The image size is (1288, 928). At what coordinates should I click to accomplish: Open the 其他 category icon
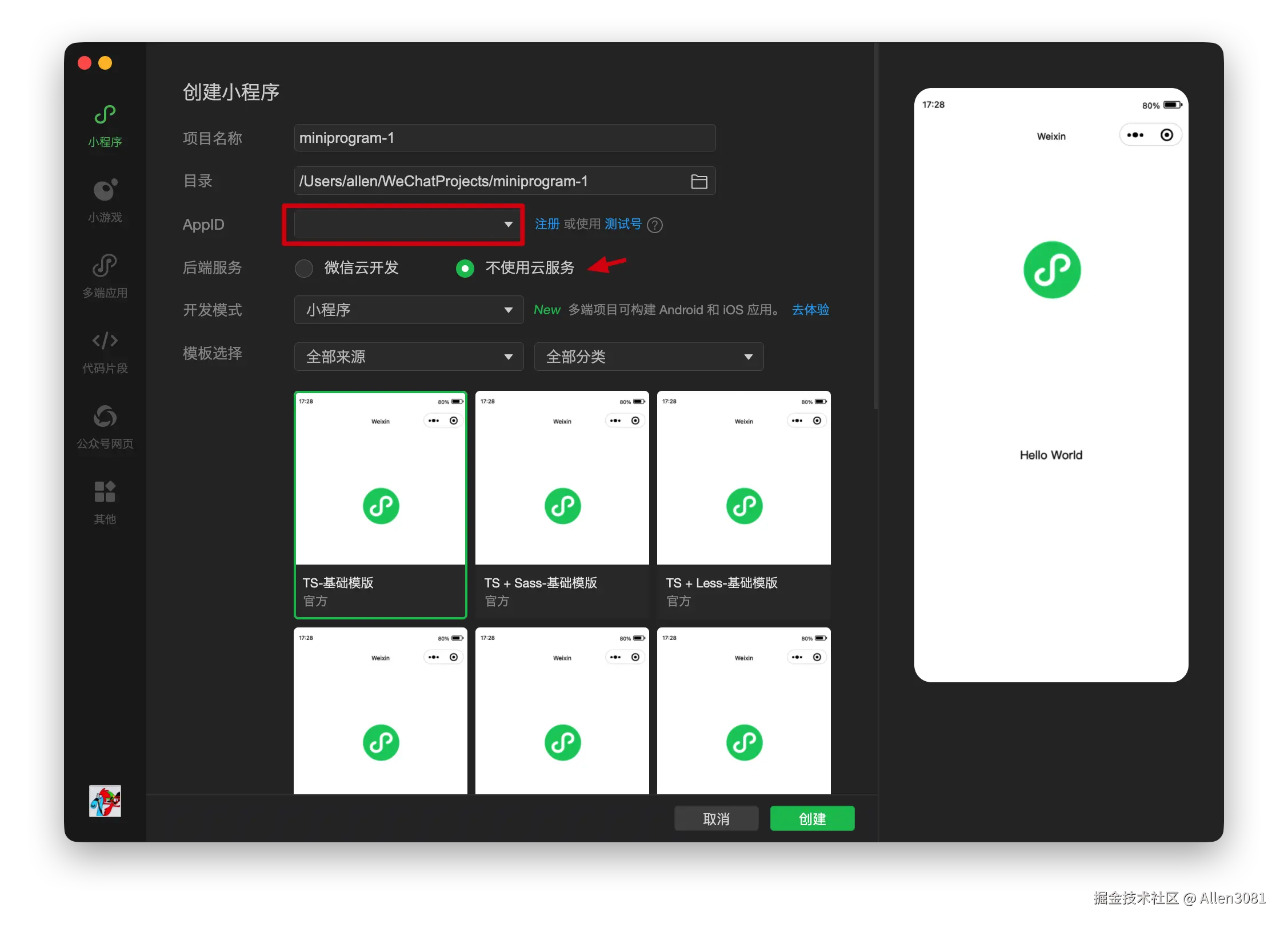click(x=105, y=492)
